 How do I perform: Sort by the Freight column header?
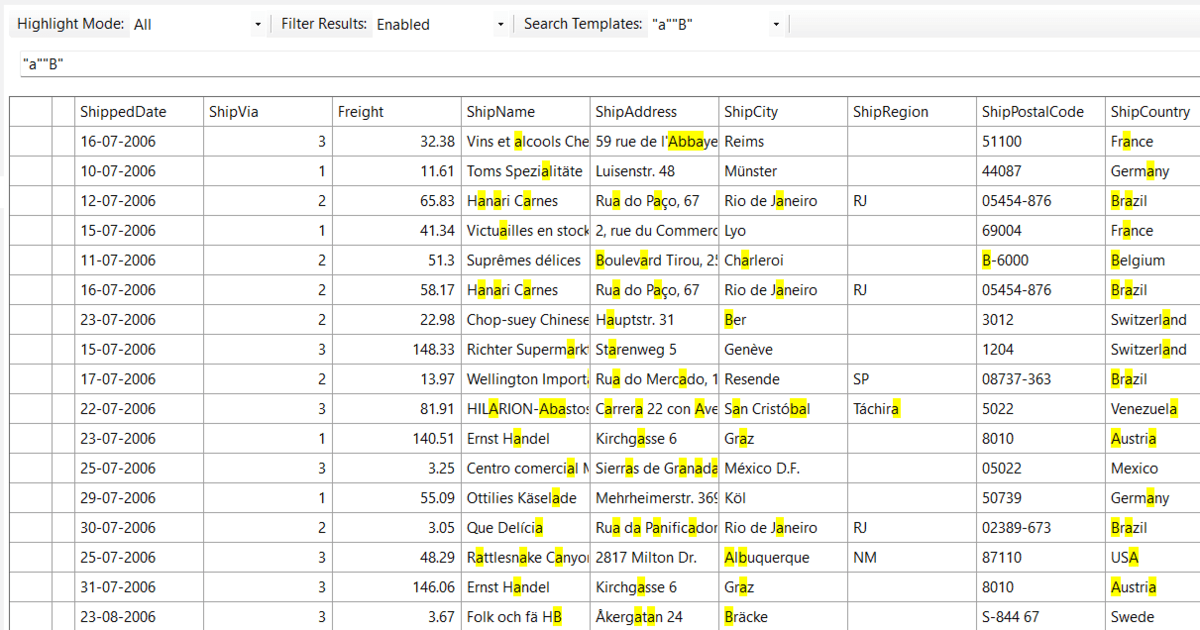pyautogui.click(x=395, y=111)
